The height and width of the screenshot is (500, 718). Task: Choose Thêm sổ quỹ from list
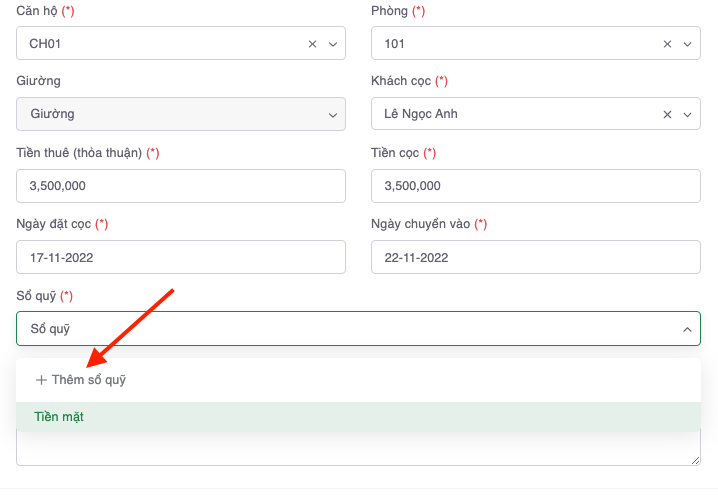click(88, 380)
